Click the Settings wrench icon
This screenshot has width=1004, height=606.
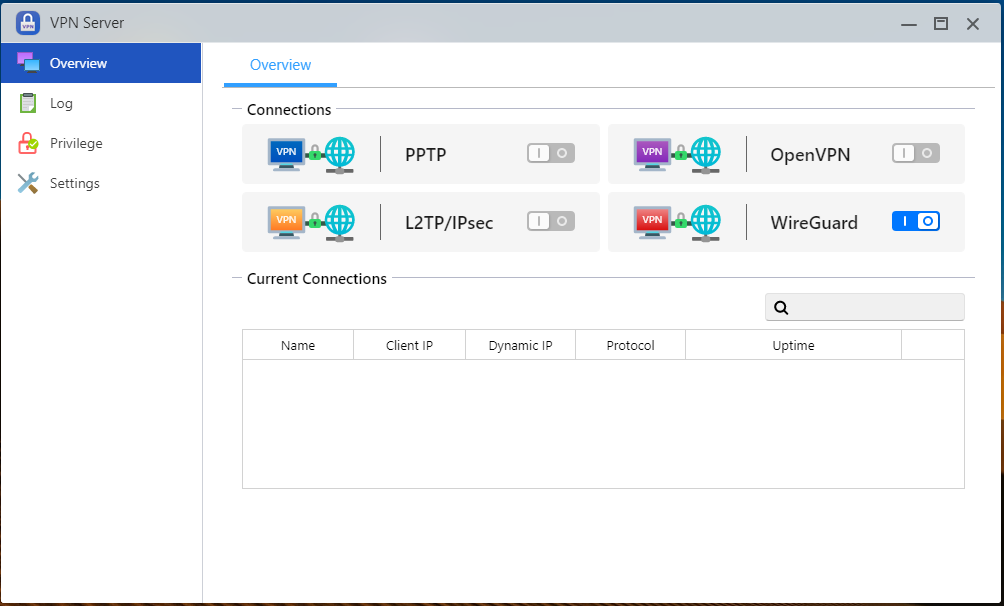(x=28, y=183)
